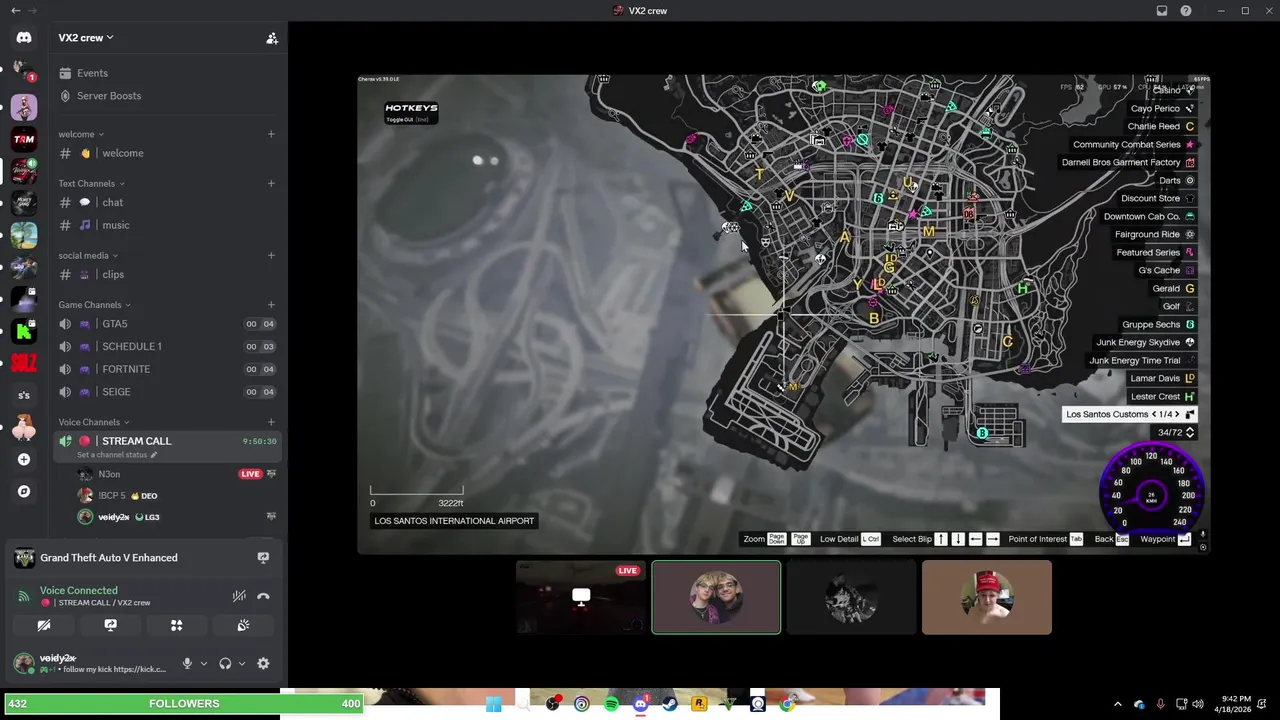The image size is (1280, 720).
Task: Deafen with the headphones icon
Action: 225,663
